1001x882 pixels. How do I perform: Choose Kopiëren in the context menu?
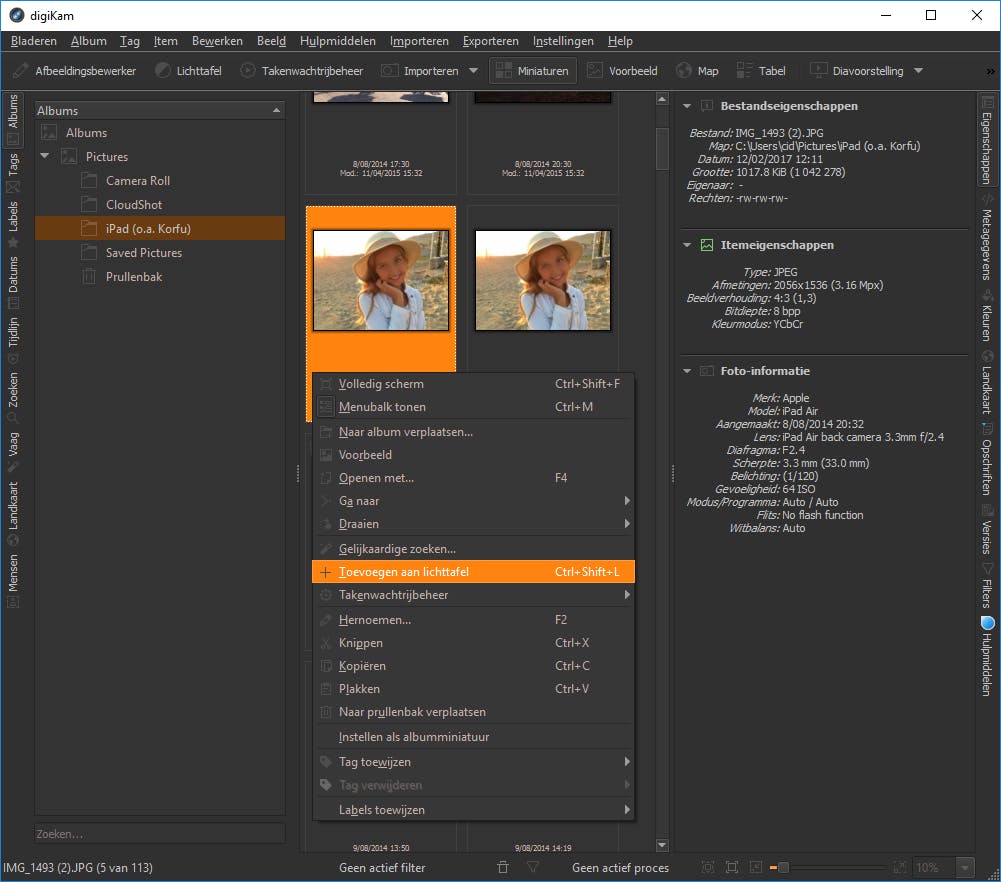coord(473,666)
